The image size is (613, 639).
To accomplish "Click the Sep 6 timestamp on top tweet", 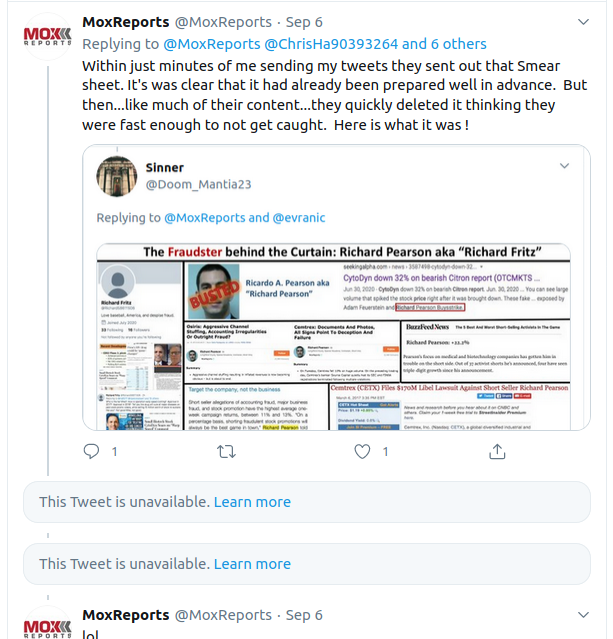I will [304, 22].
